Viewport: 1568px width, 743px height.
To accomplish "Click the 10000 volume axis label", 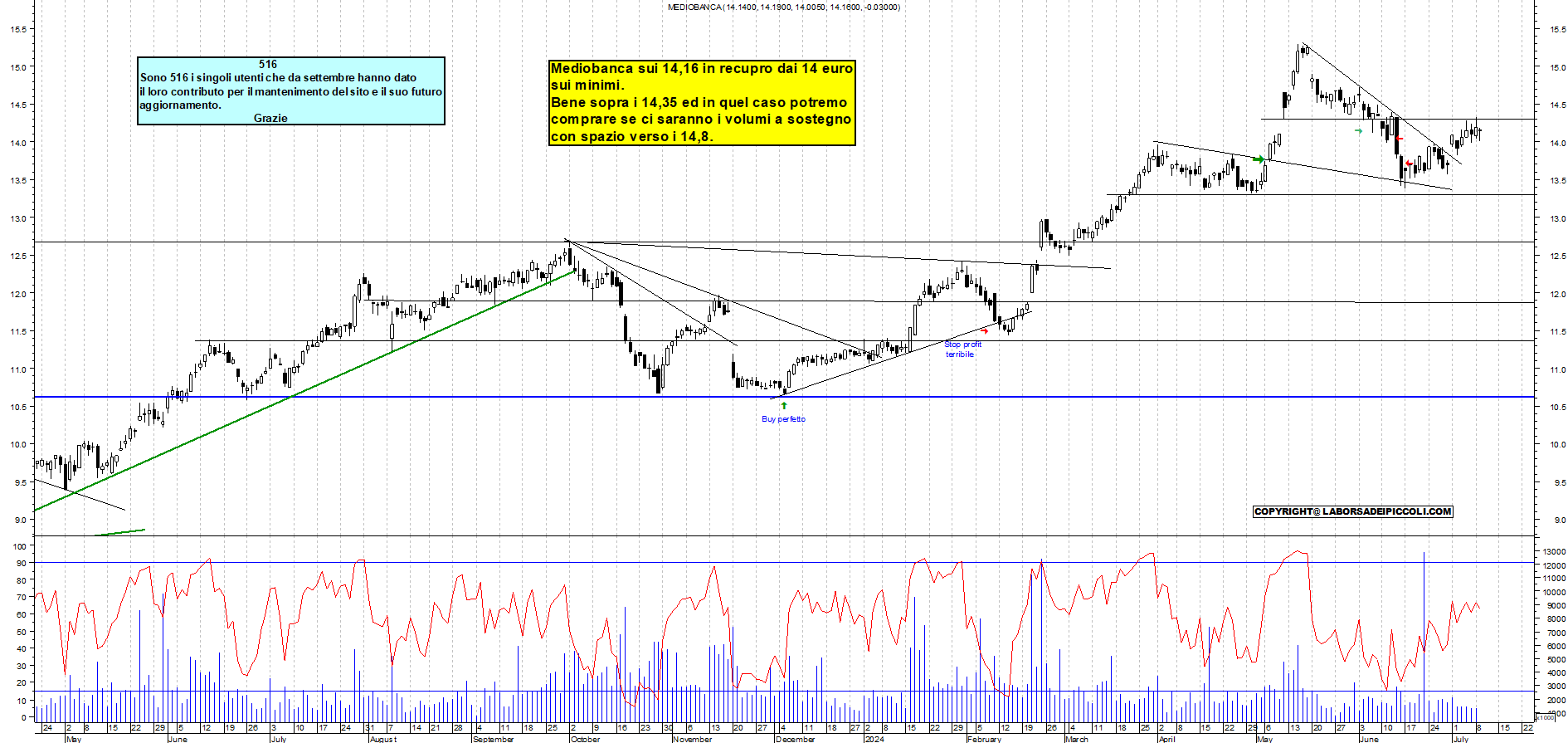I will pyautogui.click(x=1554, y=593).
